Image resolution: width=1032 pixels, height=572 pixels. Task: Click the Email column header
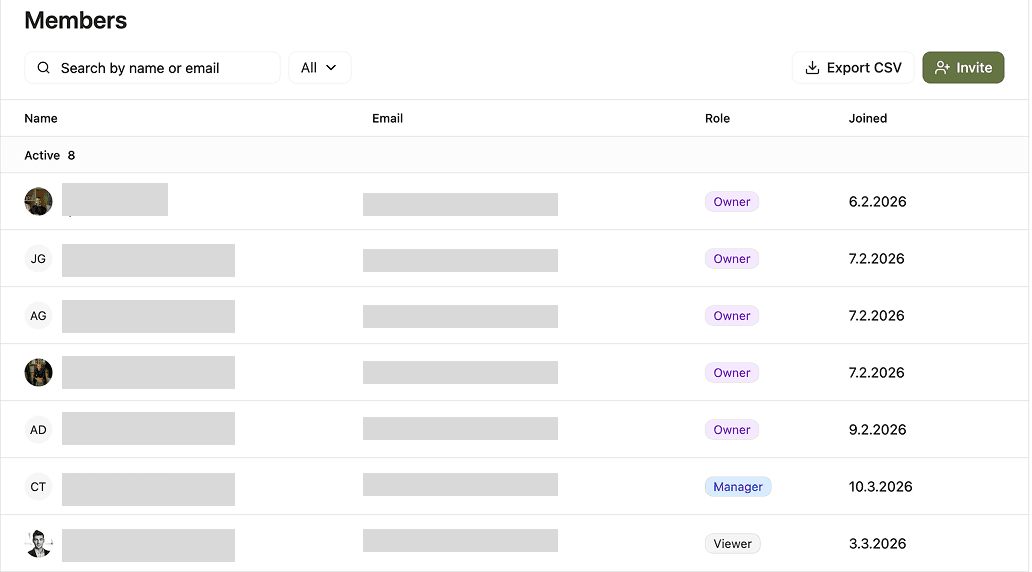click(387, 118)
